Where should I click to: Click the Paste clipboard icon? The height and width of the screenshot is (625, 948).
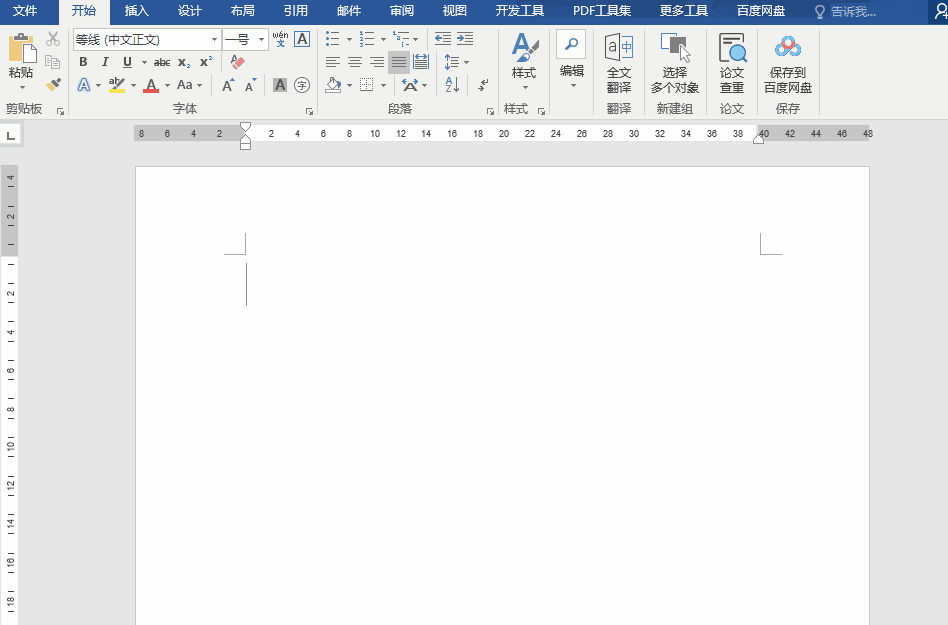tap(22, 48)
